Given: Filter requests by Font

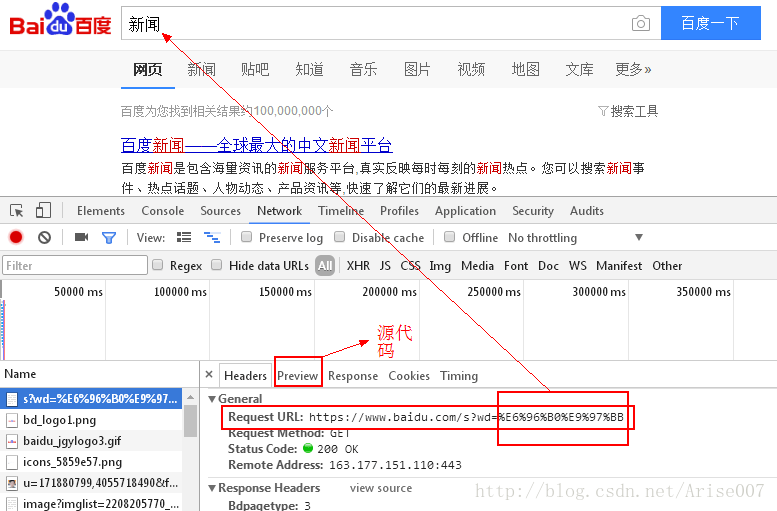Looking at the screenshot, I should [x=516, y=266].
